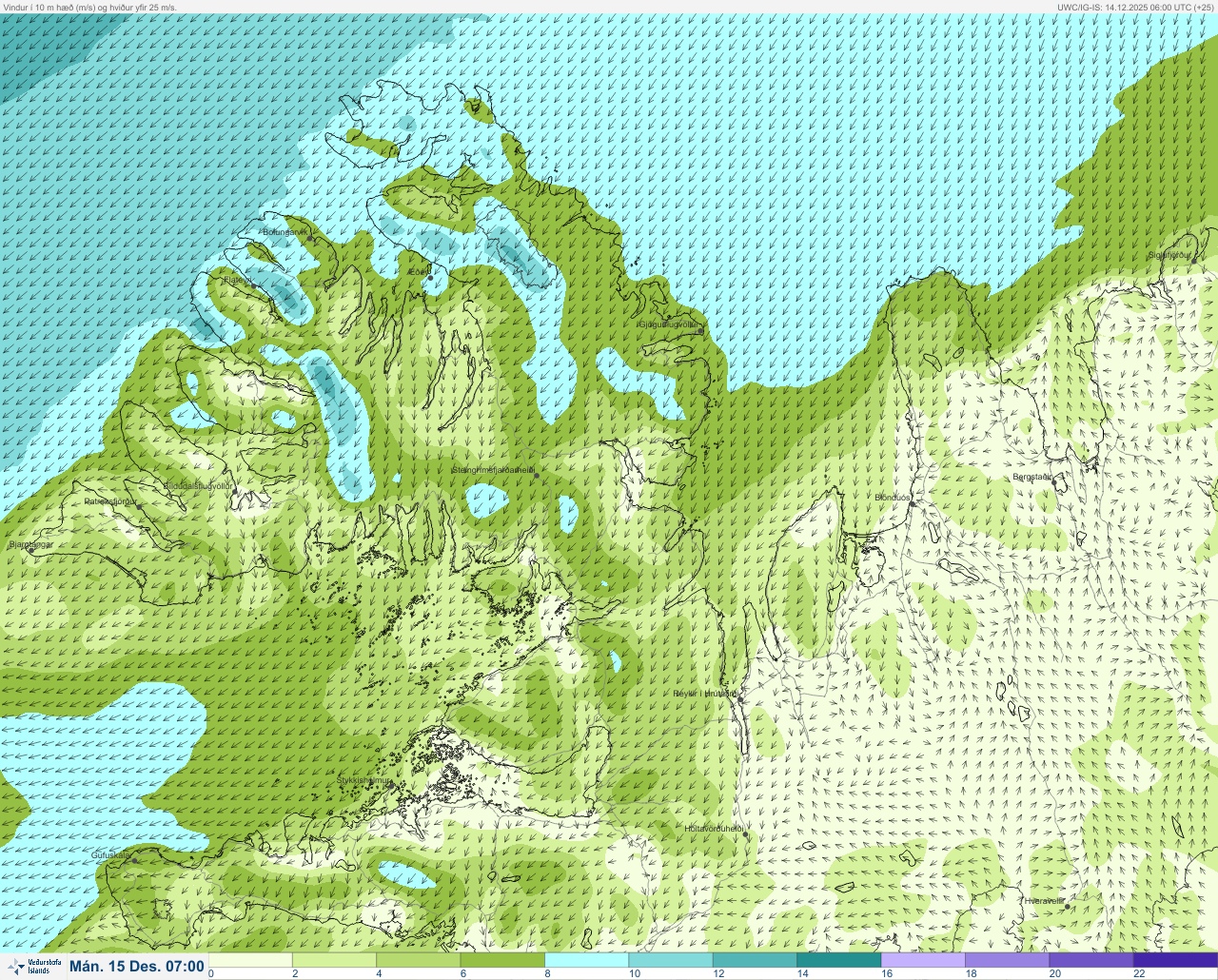Click the Æðey station label

[419, 272]
